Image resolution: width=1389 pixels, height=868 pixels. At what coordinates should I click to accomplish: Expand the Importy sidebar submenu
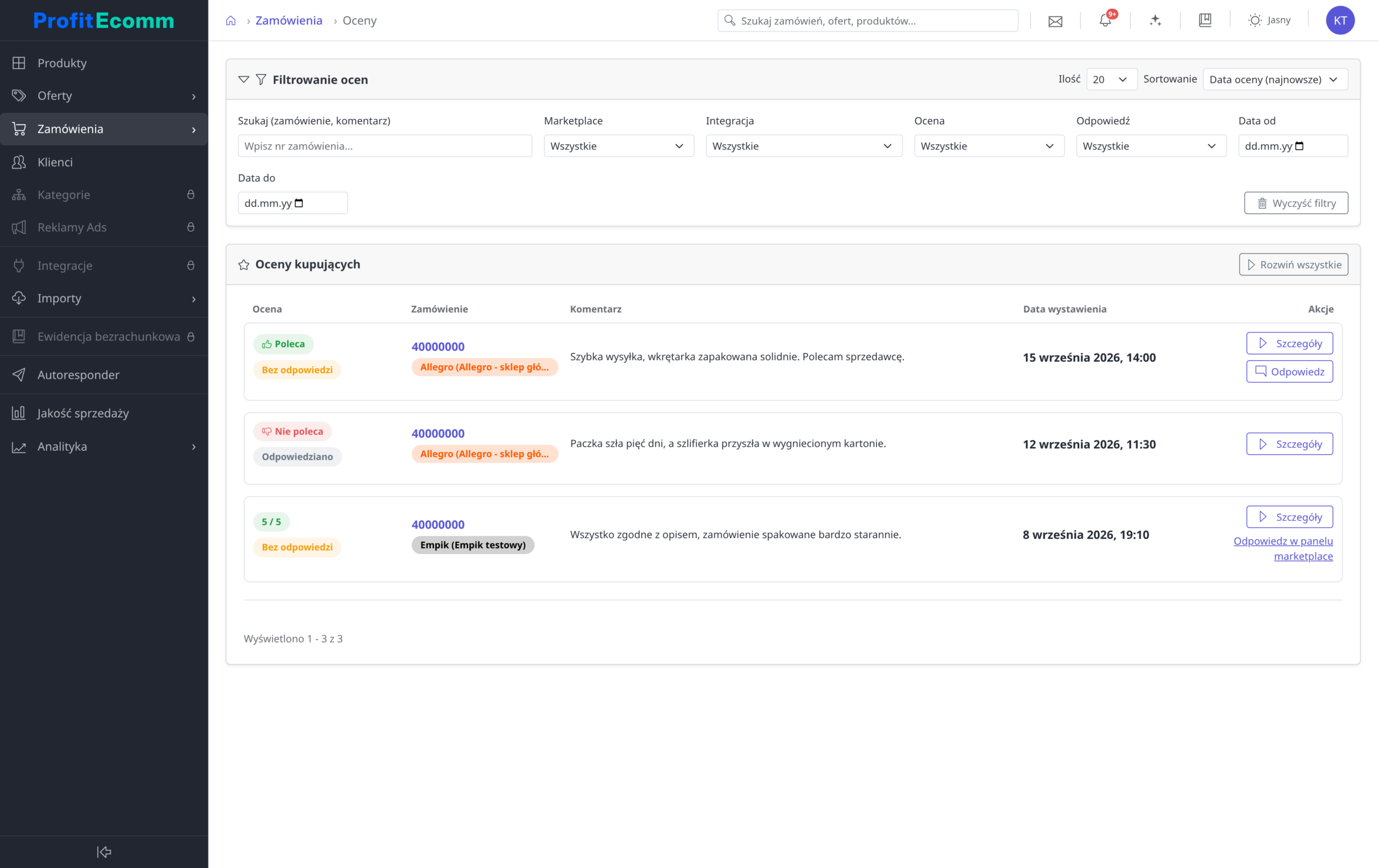tap(104, 298)
